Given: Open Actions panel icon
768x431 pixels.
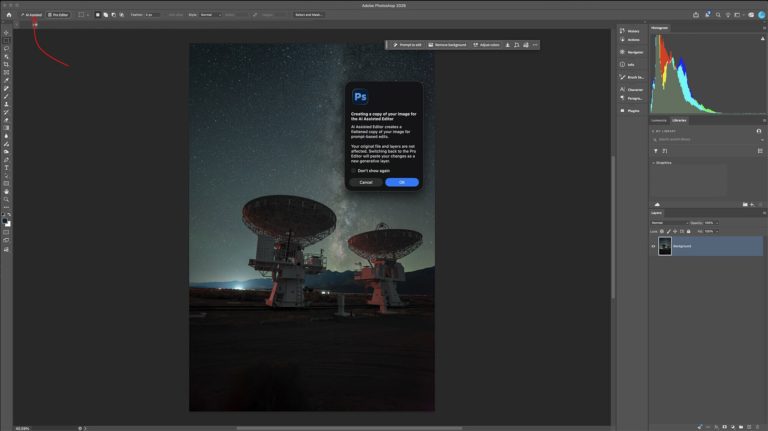Looking at the screenshot, I should click(623, 40).
